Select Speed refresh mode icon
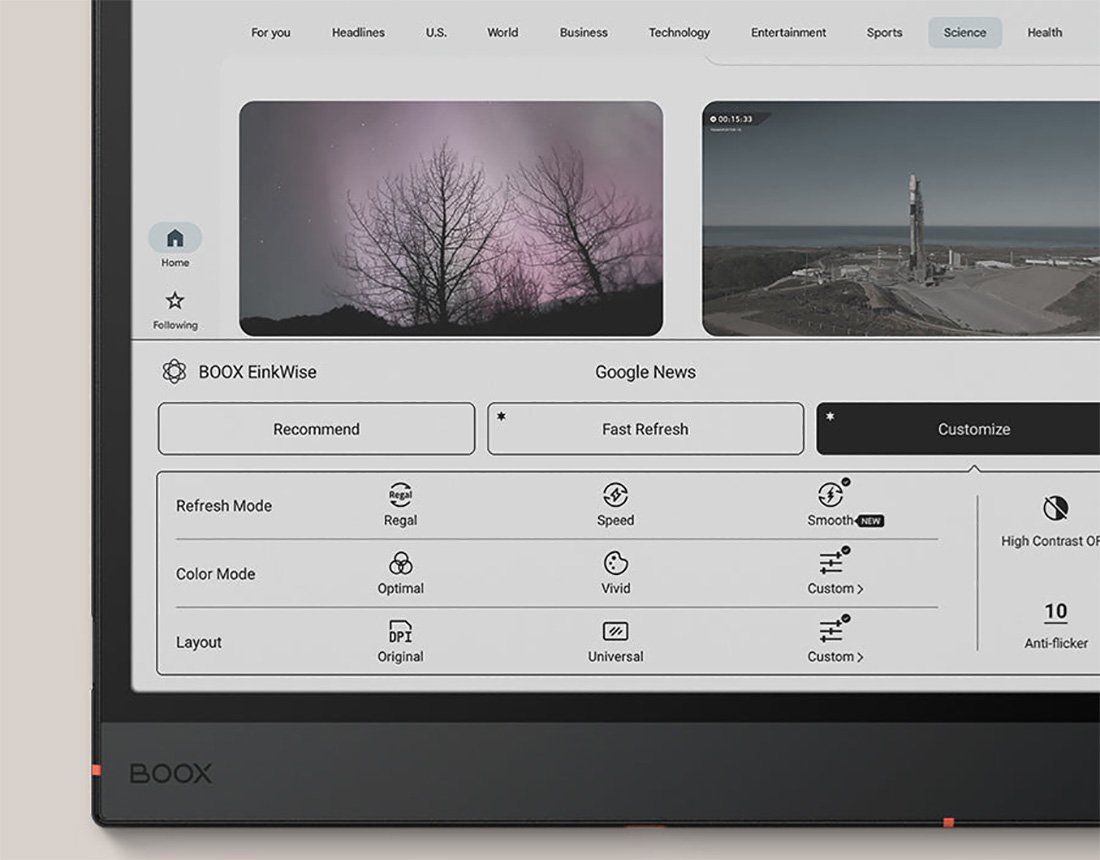 pos(615,495)
